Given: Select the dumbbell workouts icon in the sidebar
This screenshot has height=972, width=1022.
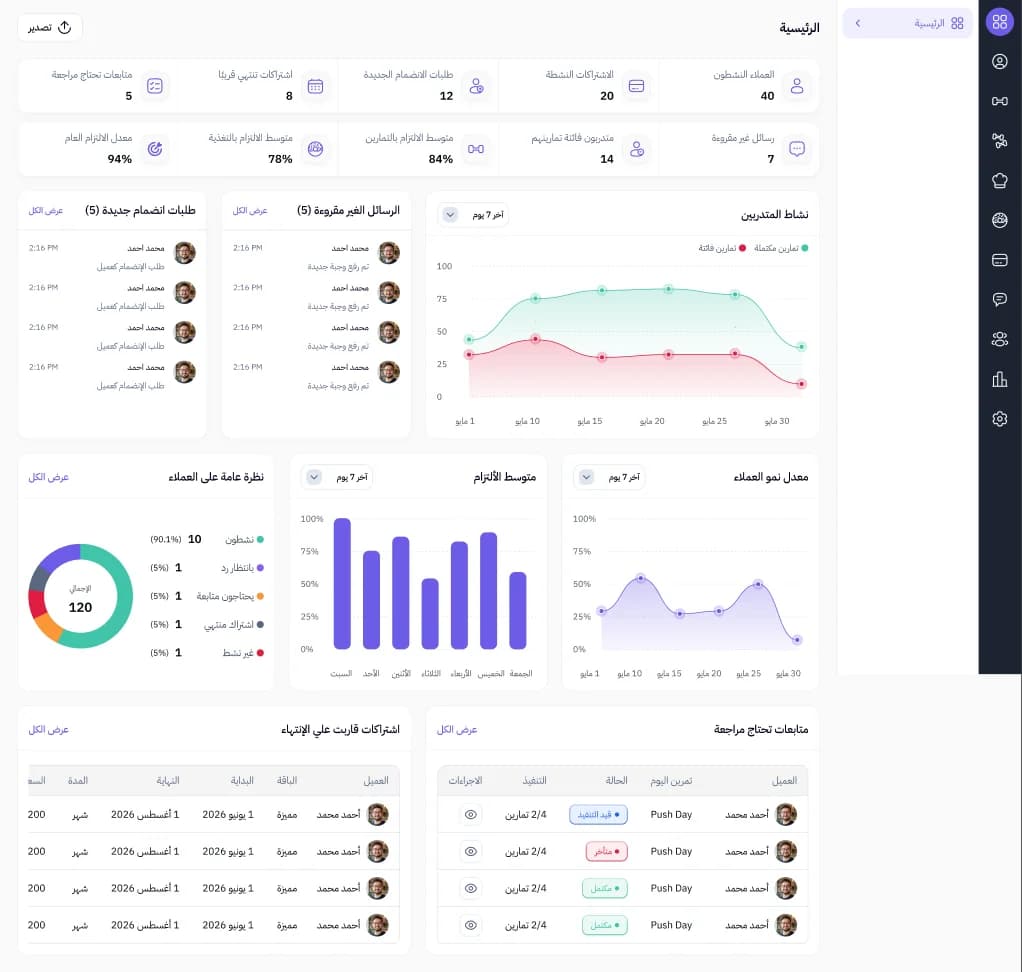Looking at the screenshot, I should (x=999, y=101).
